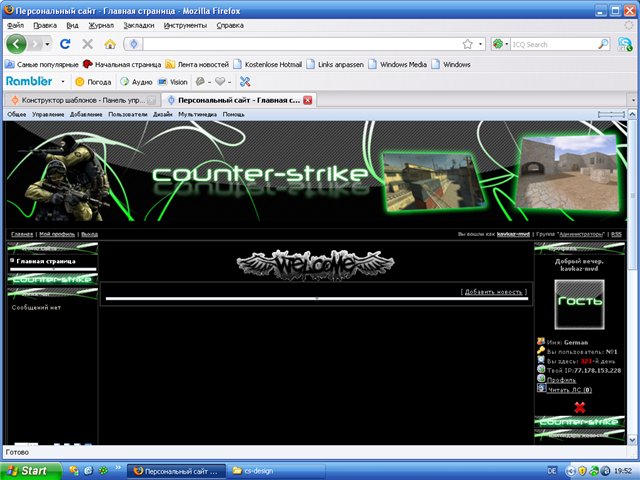This screenshot has width=640, height=480.
Task: Click the Мой профиль link
Action: pos(57,234)
